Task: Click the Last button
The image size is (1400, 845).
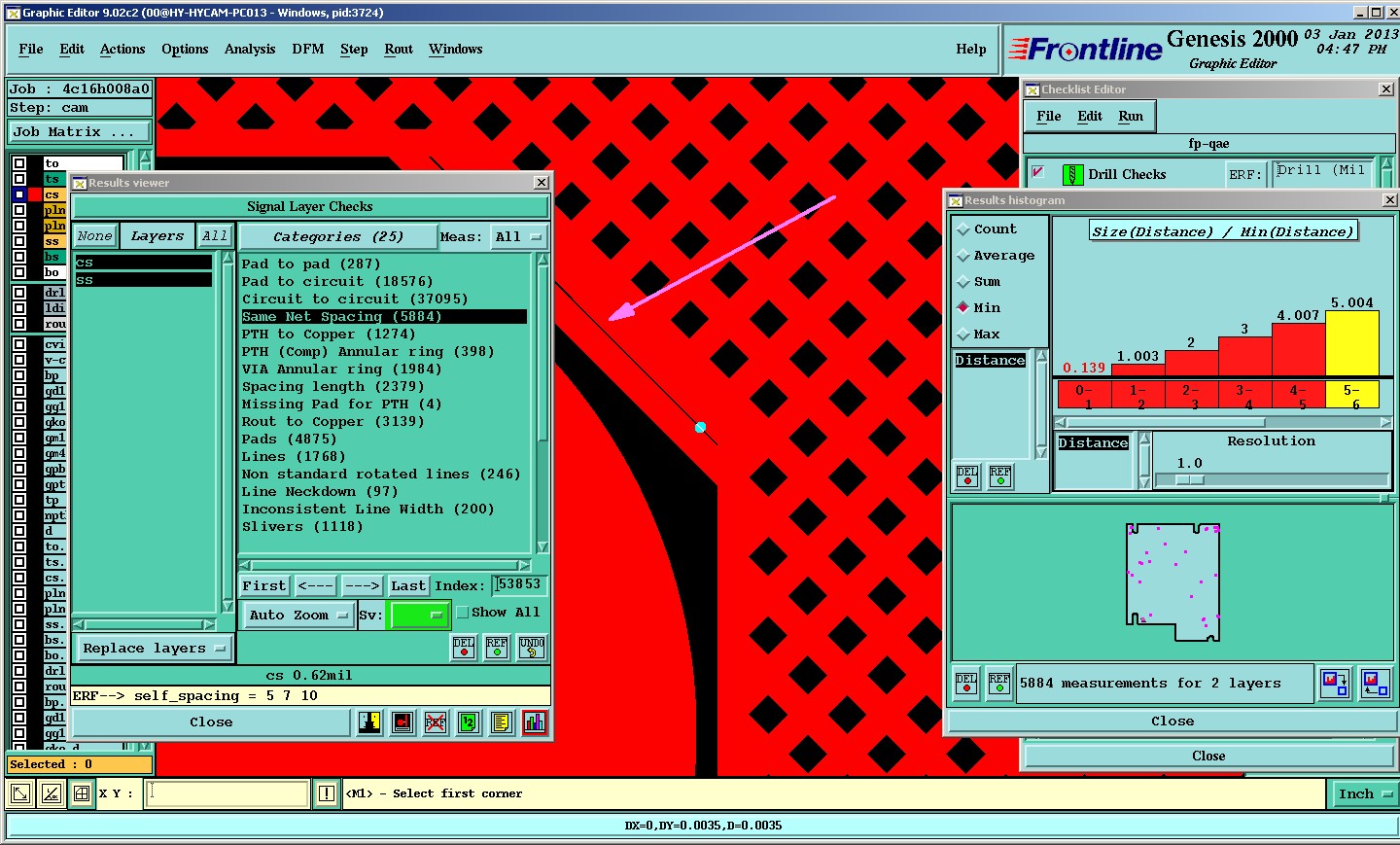Action: (x=408, y=585)
